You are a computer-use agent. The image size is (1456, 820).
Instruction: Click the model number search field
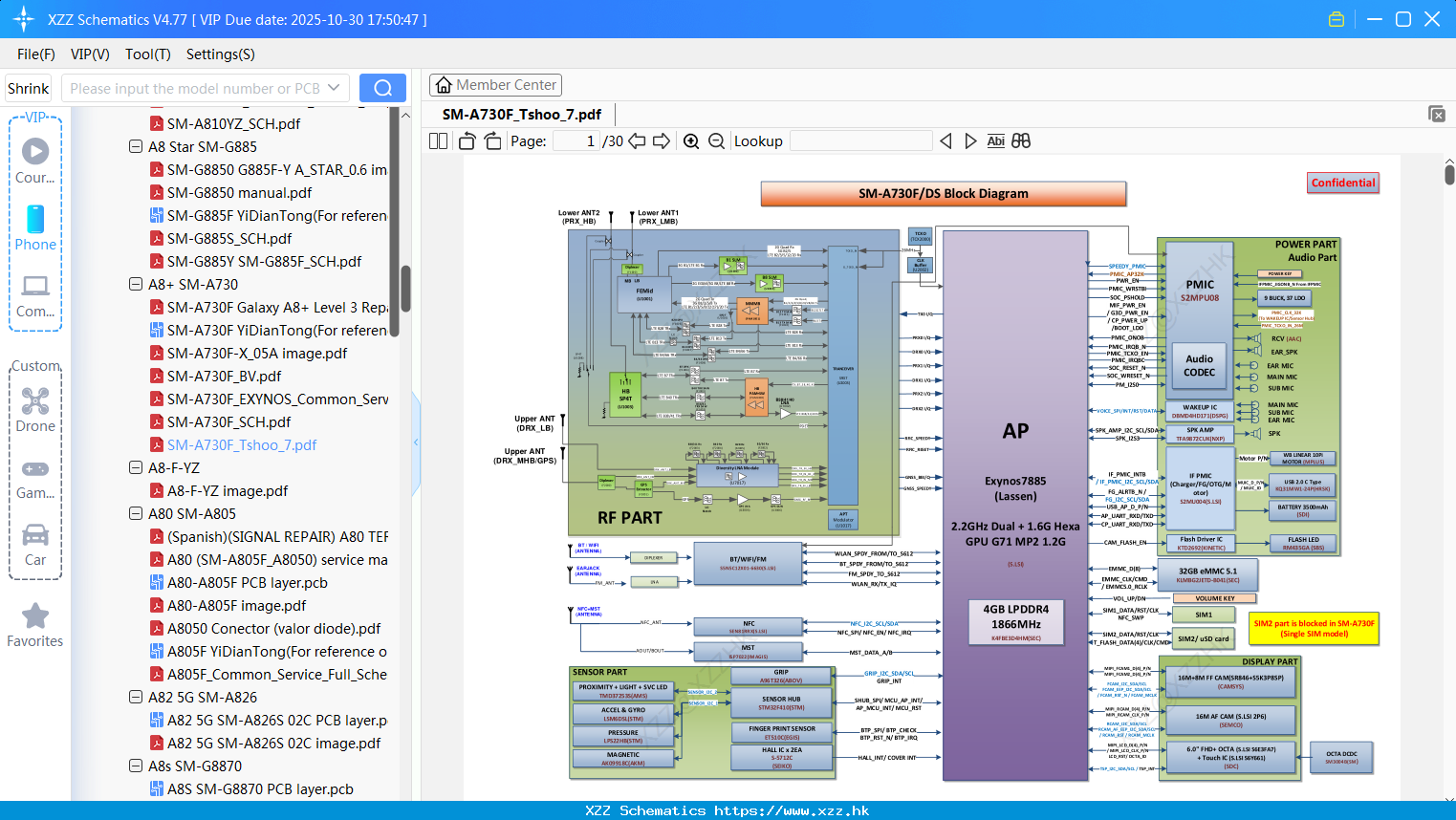[195, 88]
